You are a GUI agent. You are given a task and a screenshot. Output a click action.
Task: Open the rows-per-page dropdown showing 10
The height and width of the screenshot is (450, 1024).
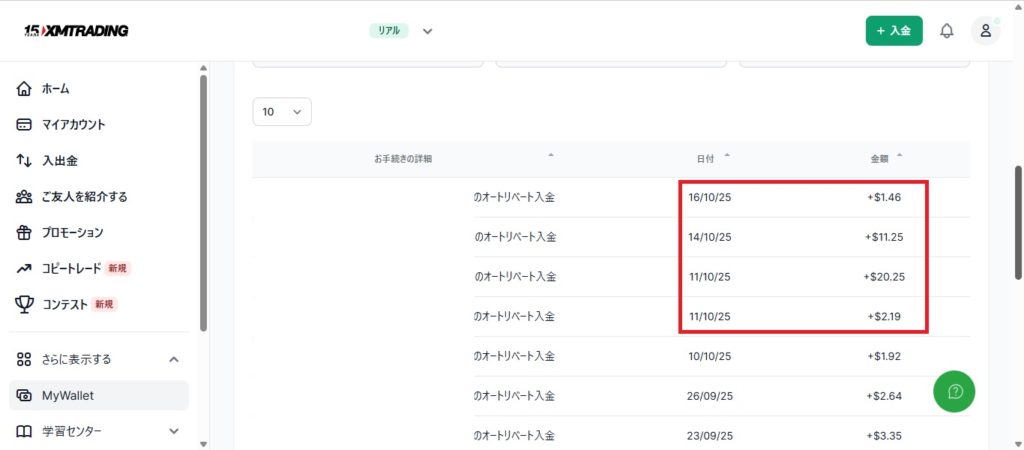click(282, 112)
